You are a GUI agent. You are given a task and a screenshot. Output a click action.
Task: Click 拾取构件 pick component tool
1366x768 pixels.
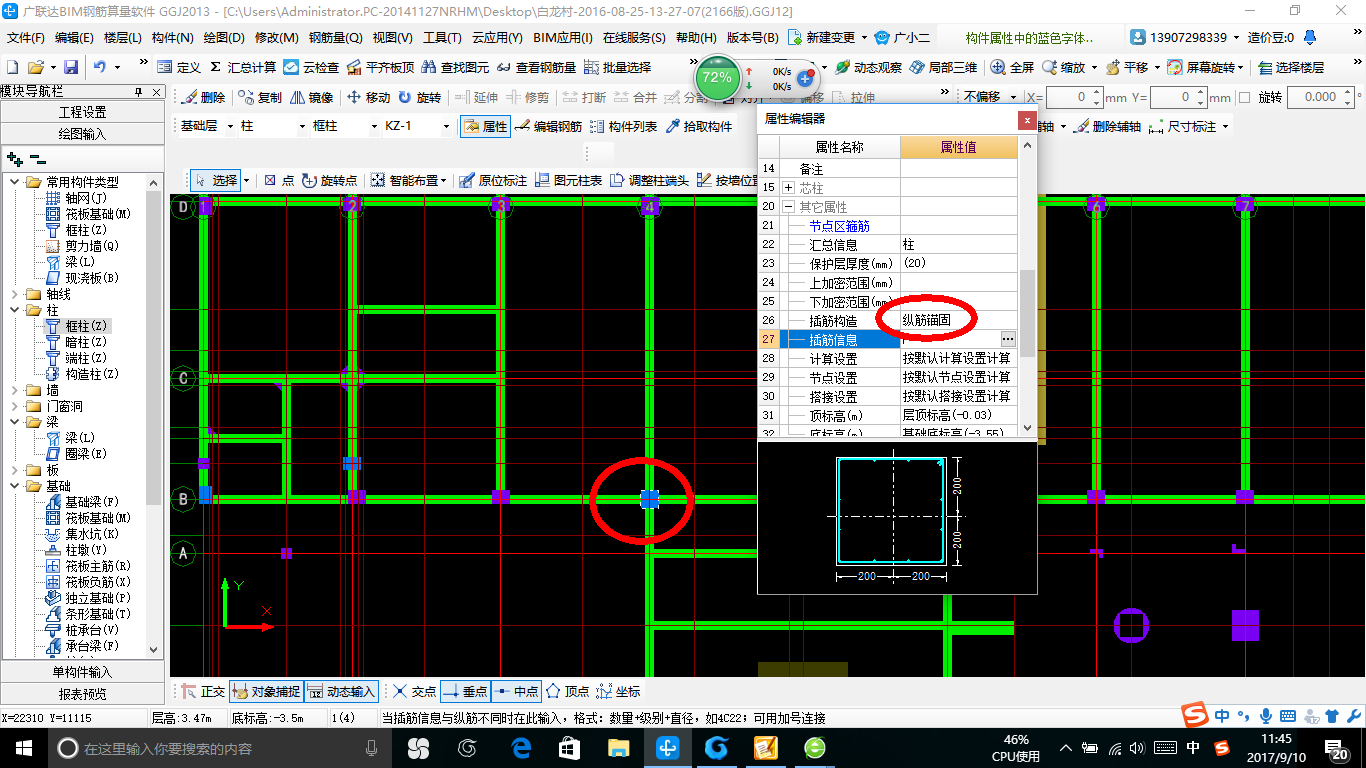click(x=698, y=126)
